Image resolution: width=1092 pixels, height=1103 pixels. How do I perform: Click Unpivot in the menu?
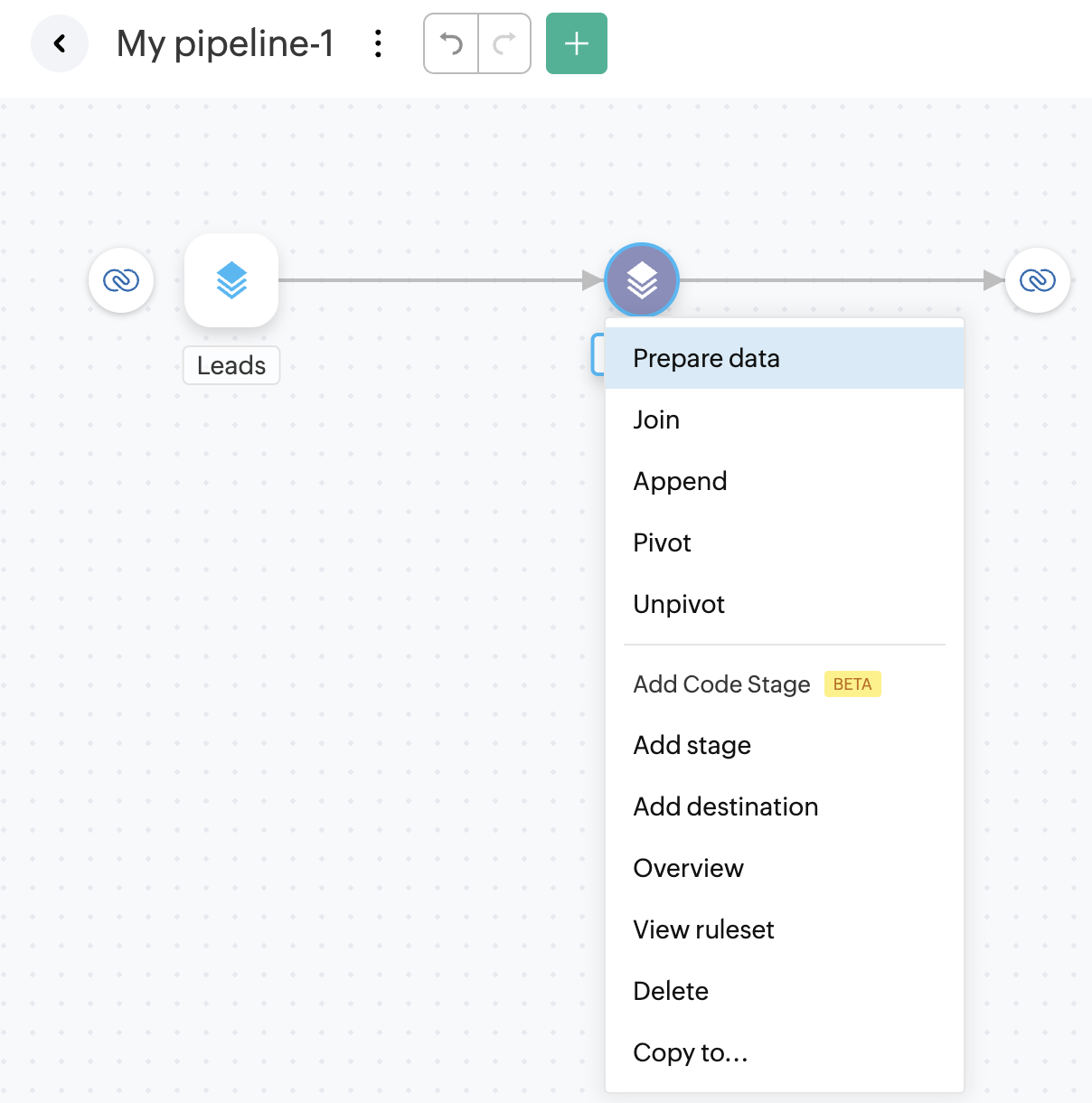[679, 604]
